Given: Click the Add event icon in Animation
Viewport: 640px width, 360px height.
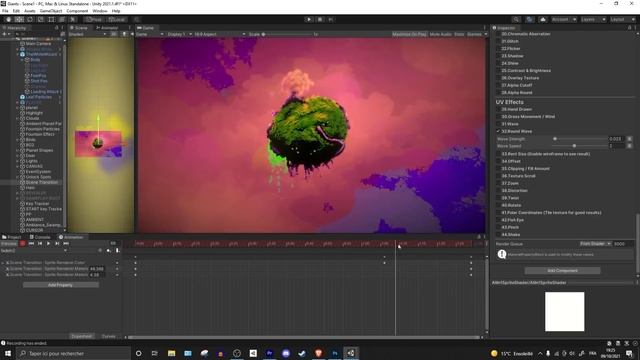Looking at the screenshot, I should click(117, 250).
